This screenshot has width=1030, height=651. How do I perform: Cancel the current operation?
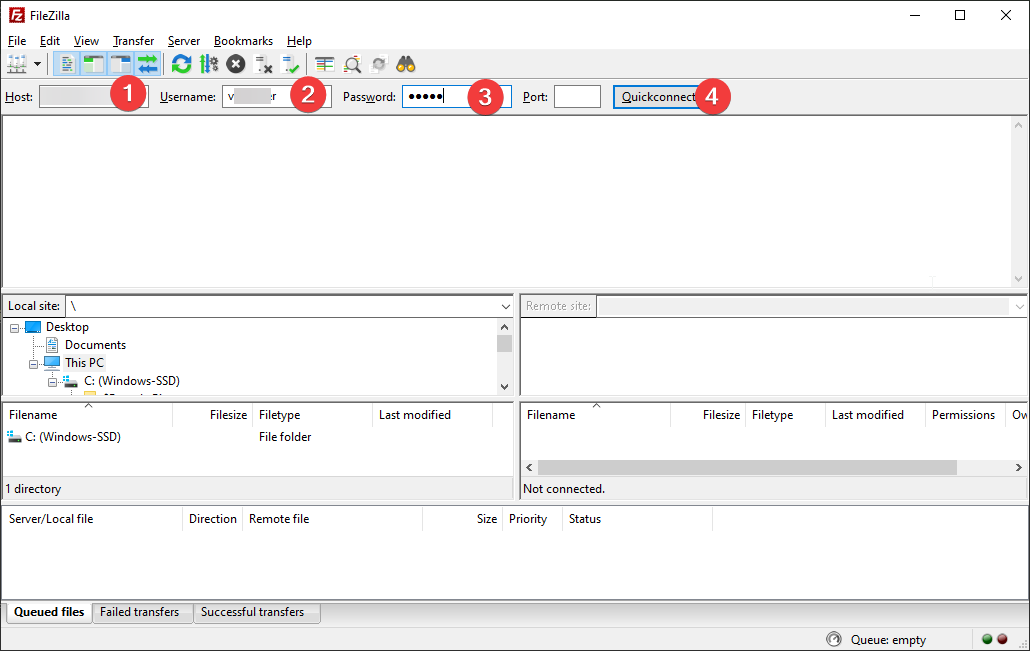(x=236, y=64)
